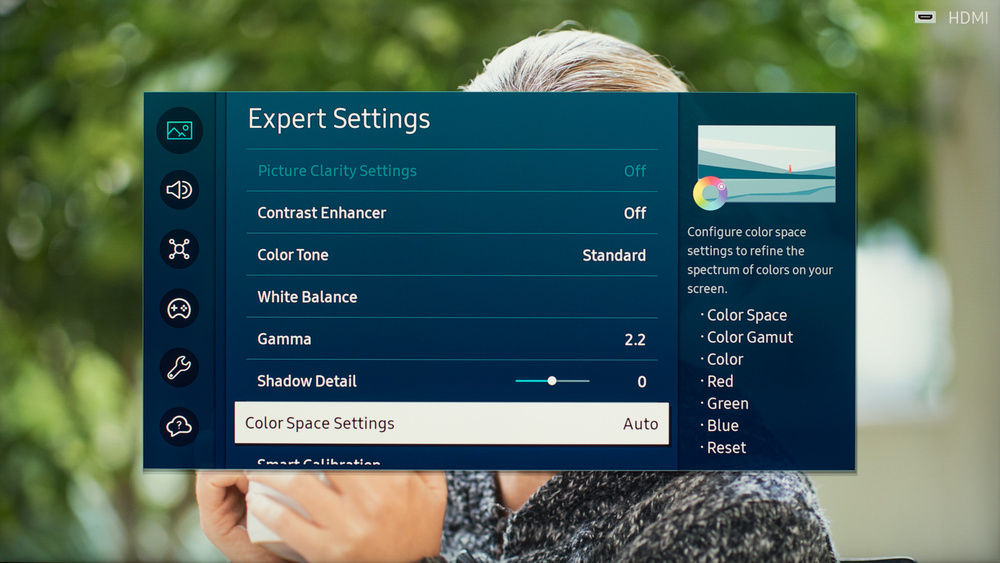The height and width of the screenshot is (563, 1000).
Task: Click the HDMI source label
Action: tap(967, 17)
